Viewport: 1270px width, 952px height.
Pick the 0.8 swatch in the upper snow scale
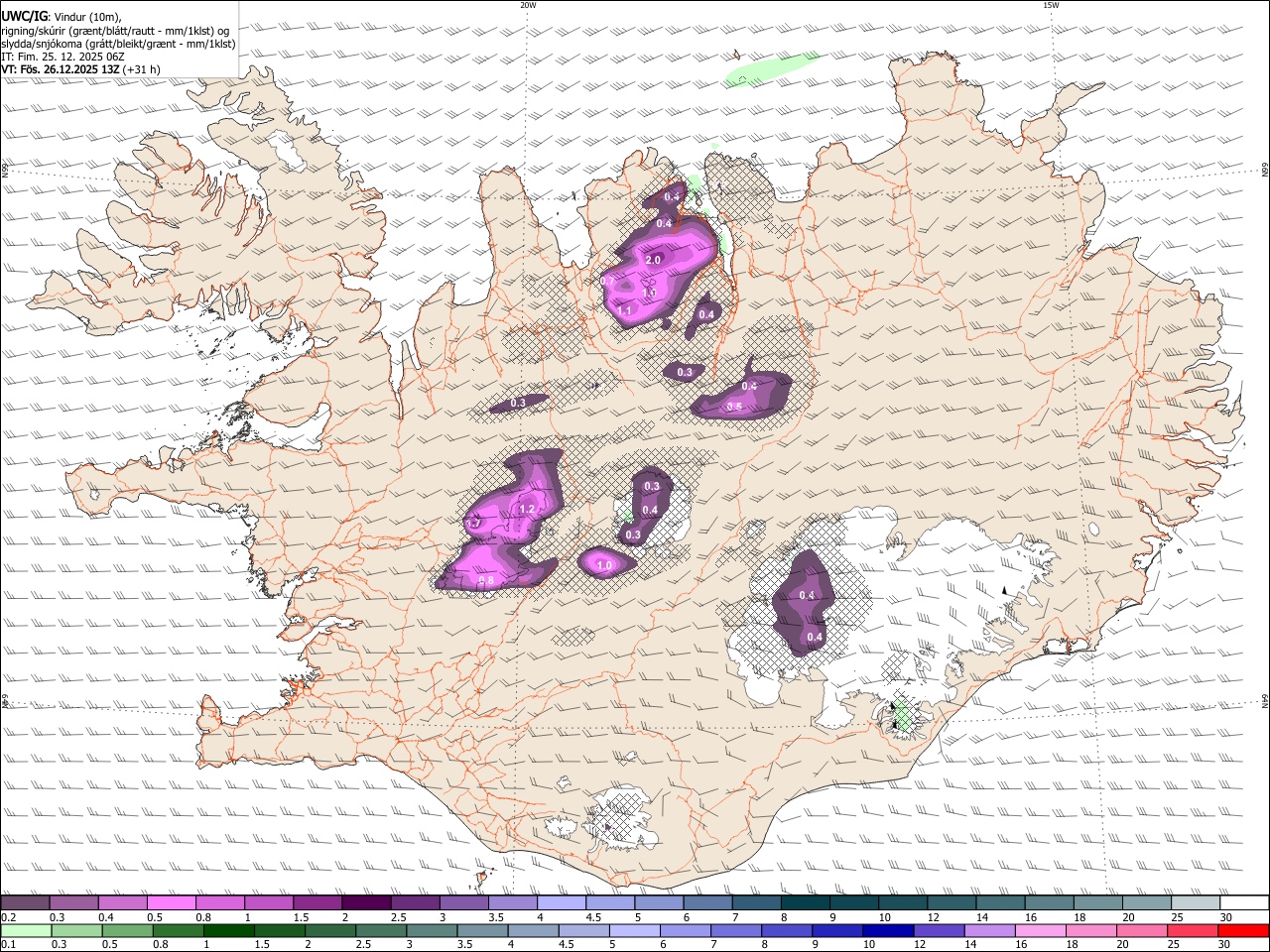click(219, 902)
